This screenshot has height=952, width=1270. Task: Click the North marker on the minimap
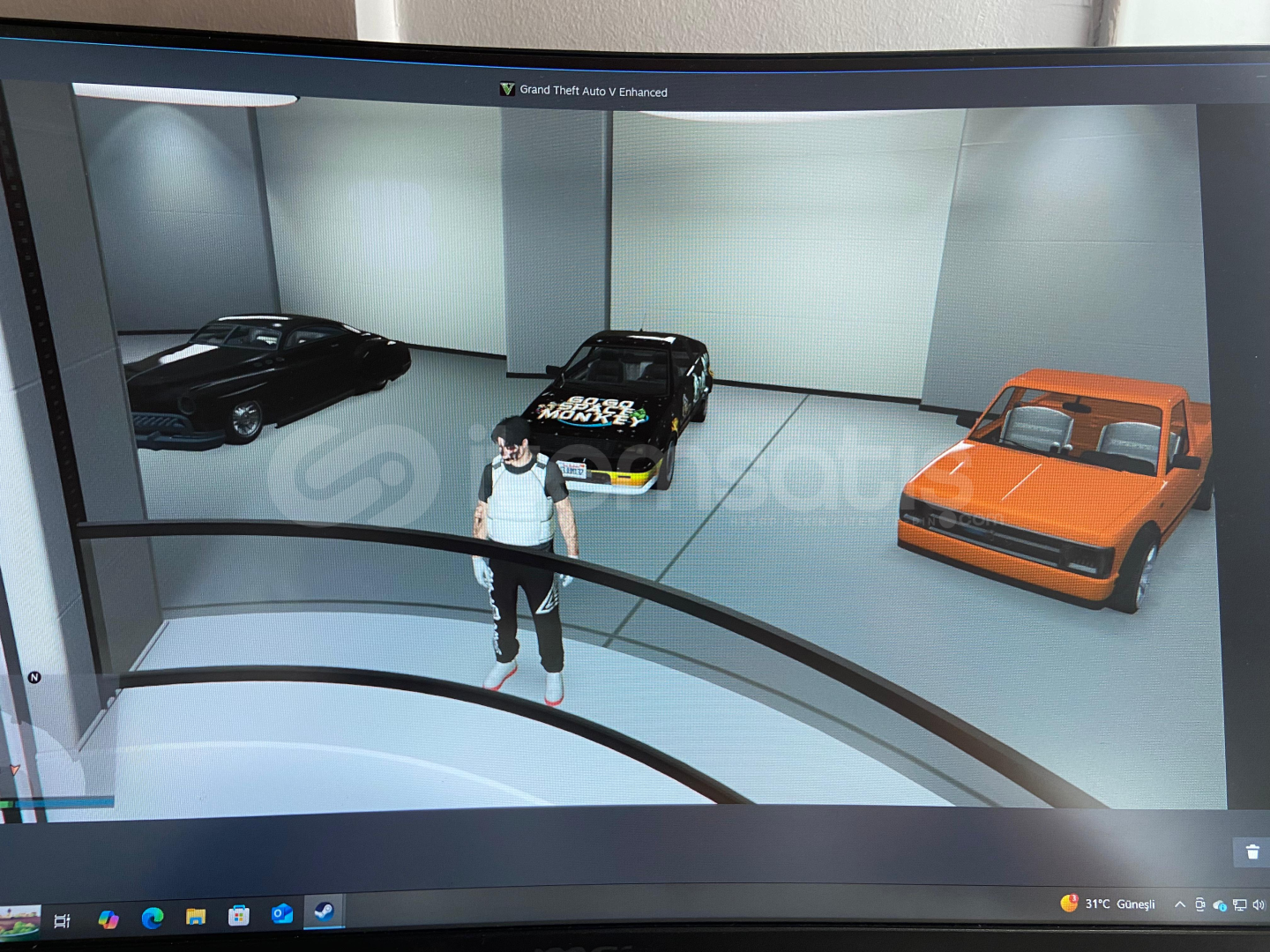[34, 677]
